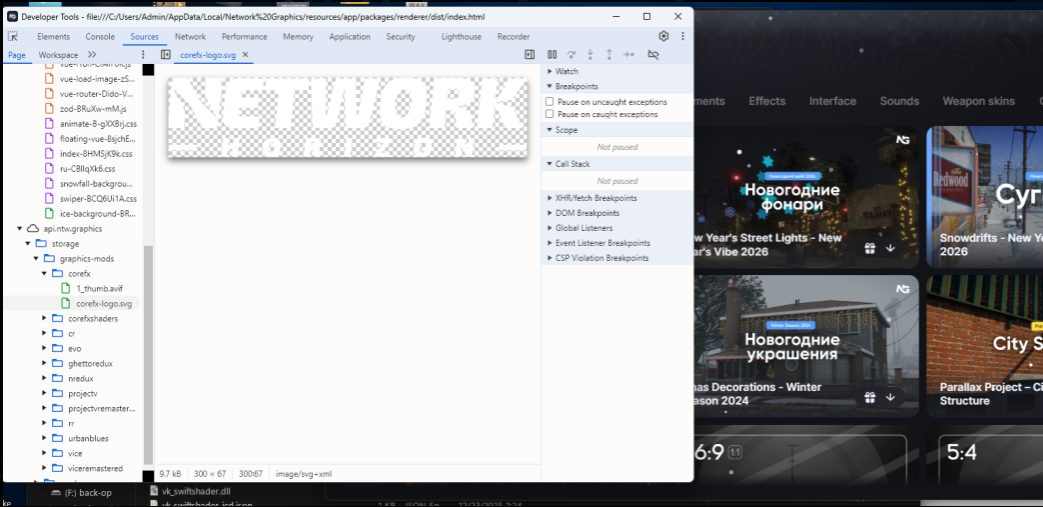This screenshot has width=1043, height=507.
Task: Click the DevTools window title icon
Action: (12, 17)
